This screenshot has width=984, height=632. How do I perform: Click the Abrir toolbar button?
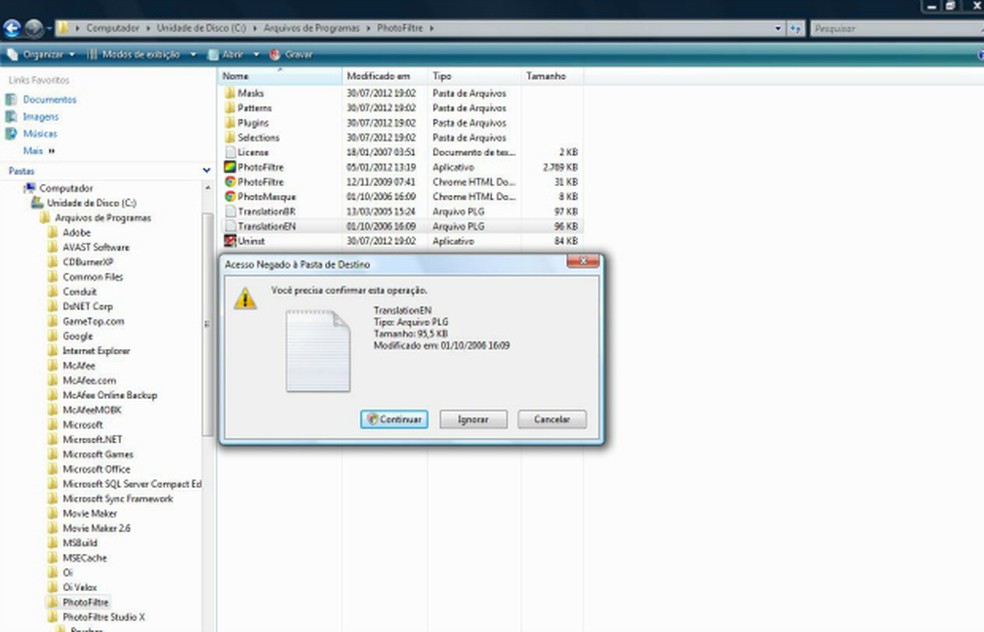pos(226,55)
